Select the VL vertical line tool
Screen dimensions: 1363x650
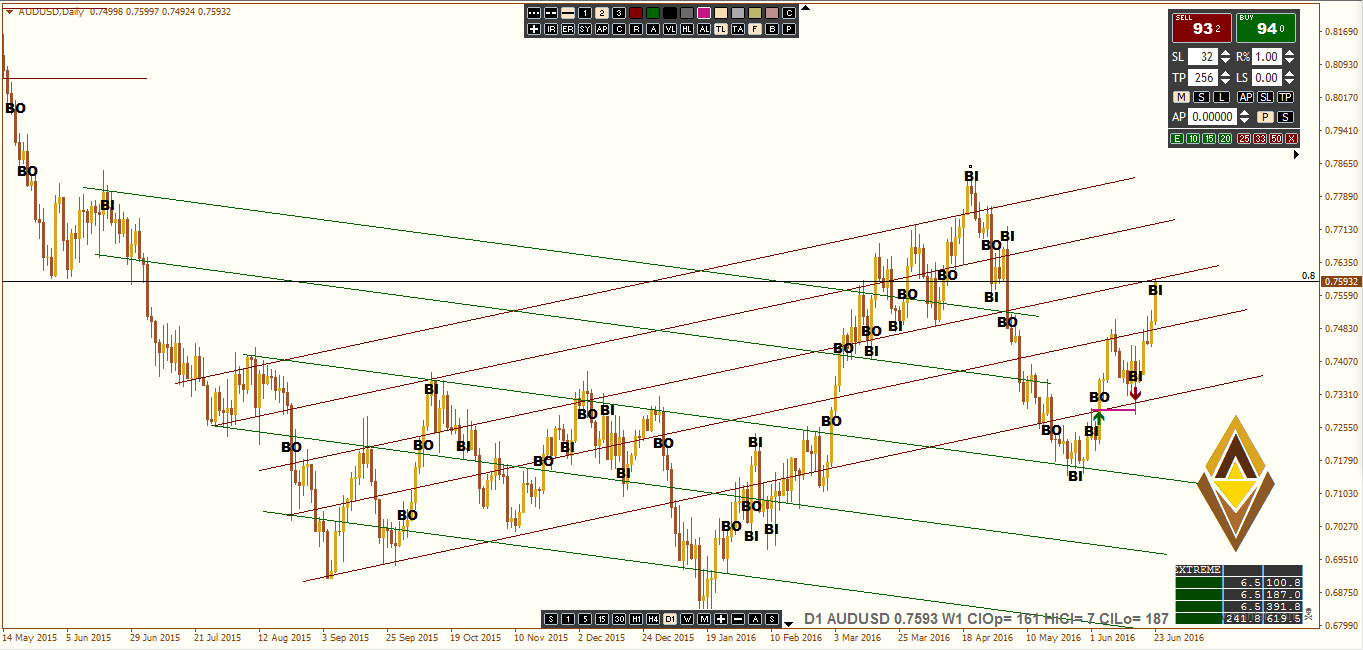tap(670, 29)
